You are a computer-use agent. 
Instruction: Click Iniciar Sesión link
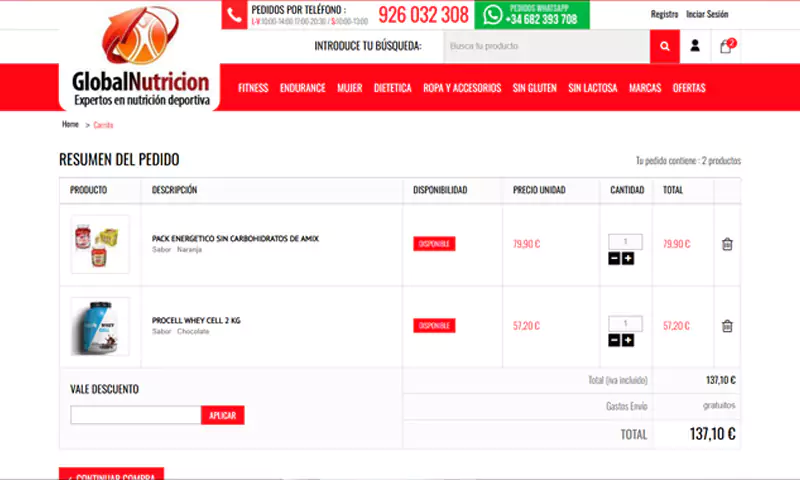pos(707,14)
